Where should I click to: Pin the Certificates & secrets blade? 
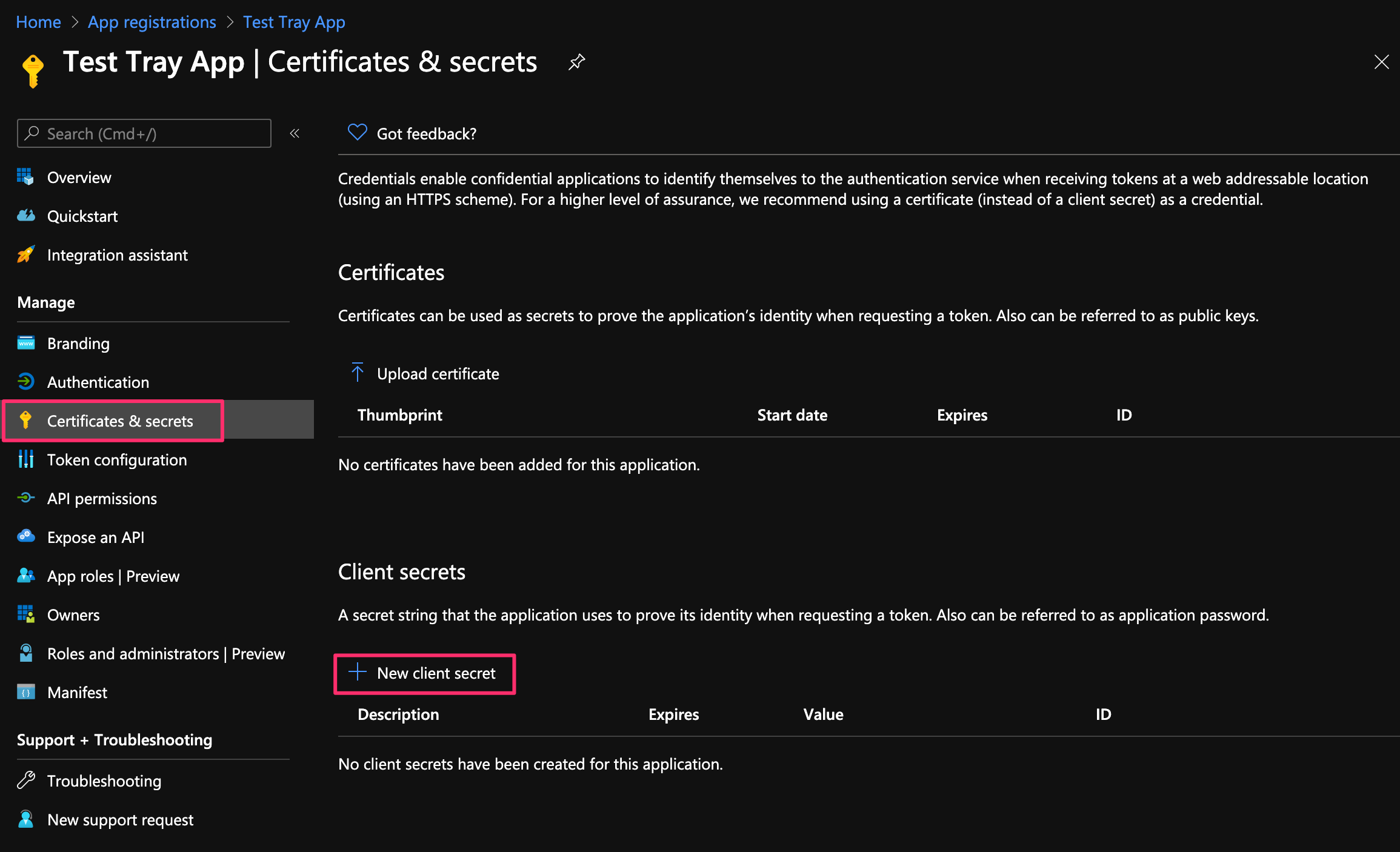(576, 61)
